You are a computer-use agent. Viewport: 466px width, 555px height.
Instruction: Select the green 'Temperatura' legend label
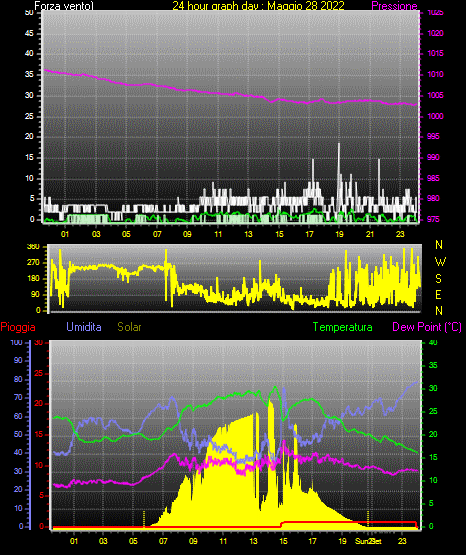tap(343, 327)
